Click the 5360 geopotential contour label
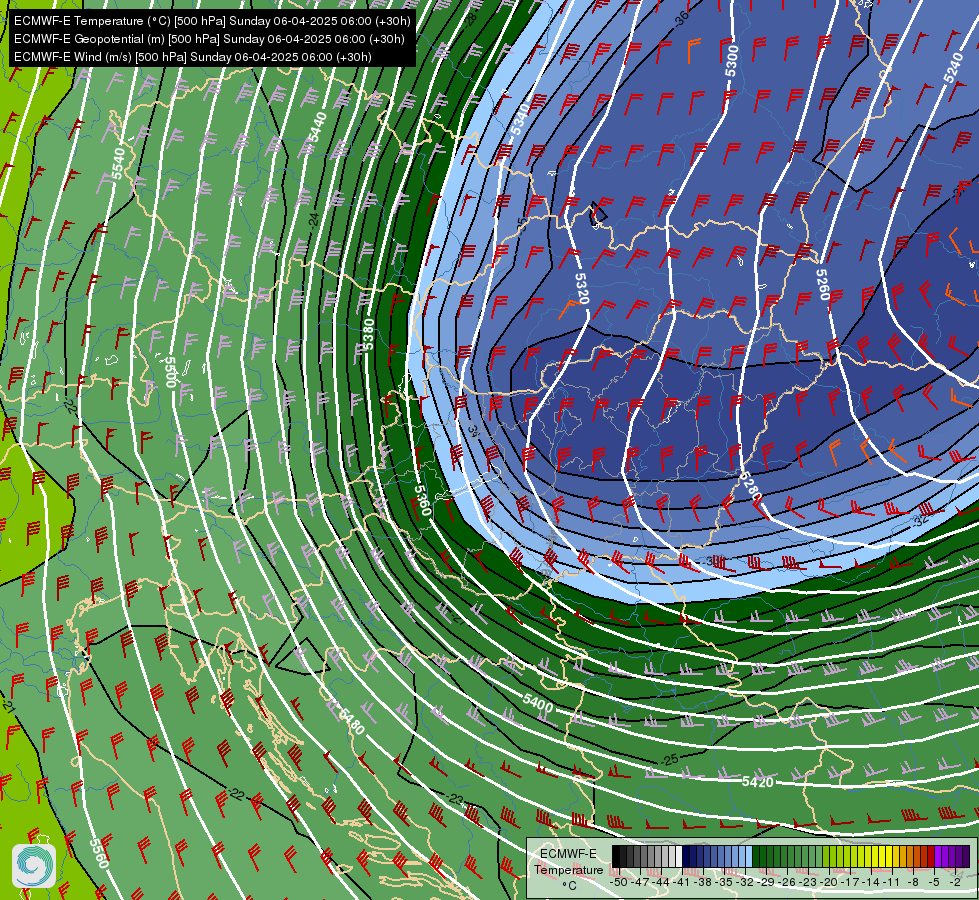Image resolution: width=979 pixels, height=900 pixels. click(x=423, y=500)
